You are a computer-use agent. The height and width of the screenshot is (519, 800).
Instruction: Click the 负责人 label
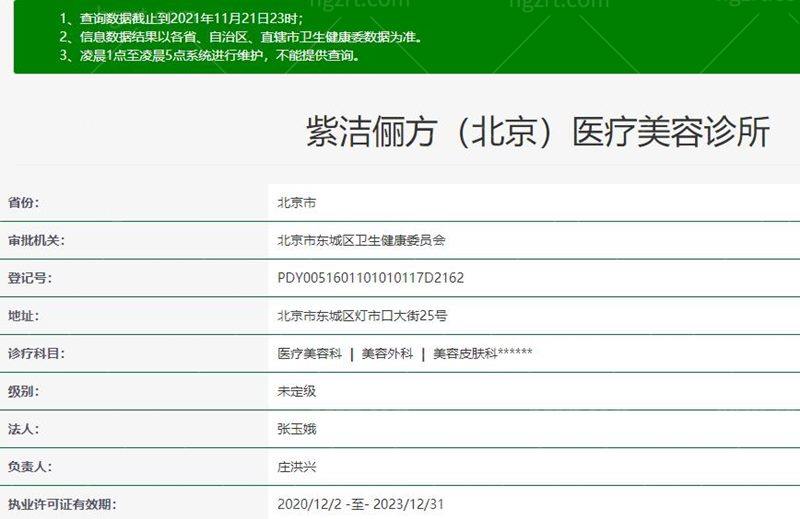(30, 466)
